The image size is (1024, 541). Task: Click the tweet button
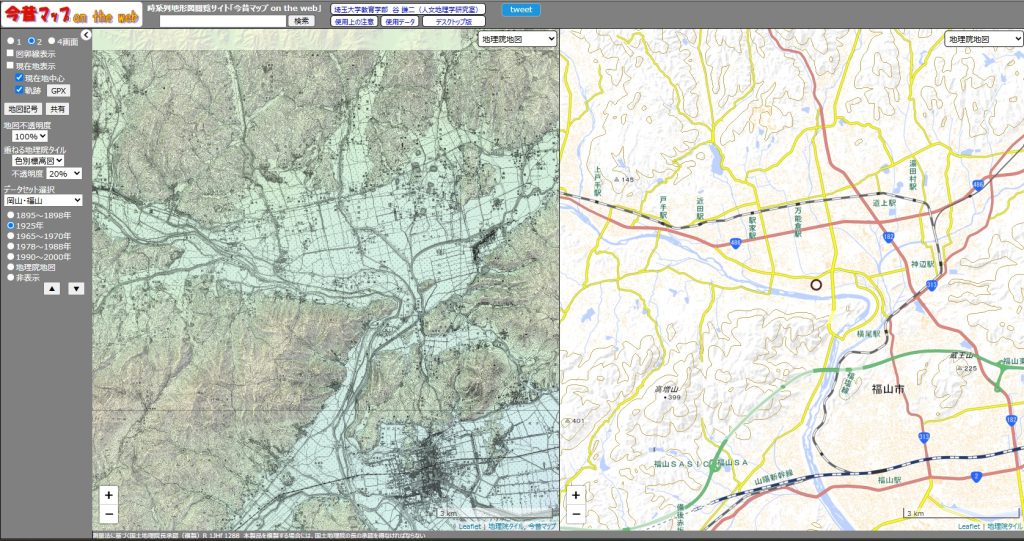point(521,10)
